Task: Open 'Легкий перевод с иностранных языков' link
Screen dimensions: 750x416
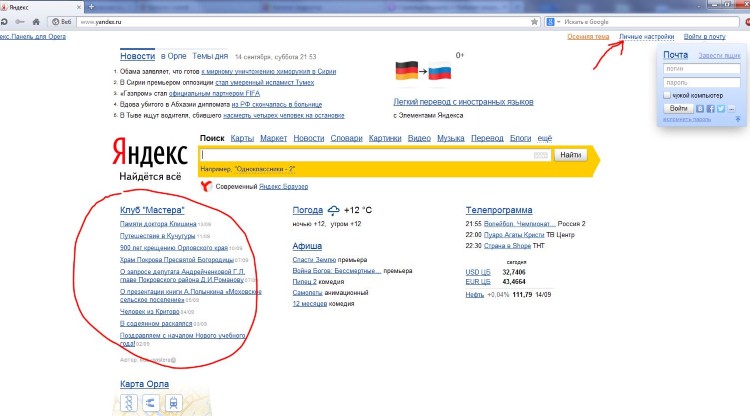Action: 463,102
